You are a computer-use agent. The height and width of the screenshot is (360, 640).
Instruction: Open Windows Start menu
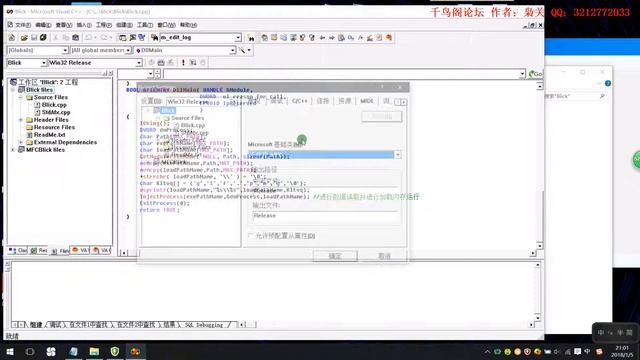[10, 351]
